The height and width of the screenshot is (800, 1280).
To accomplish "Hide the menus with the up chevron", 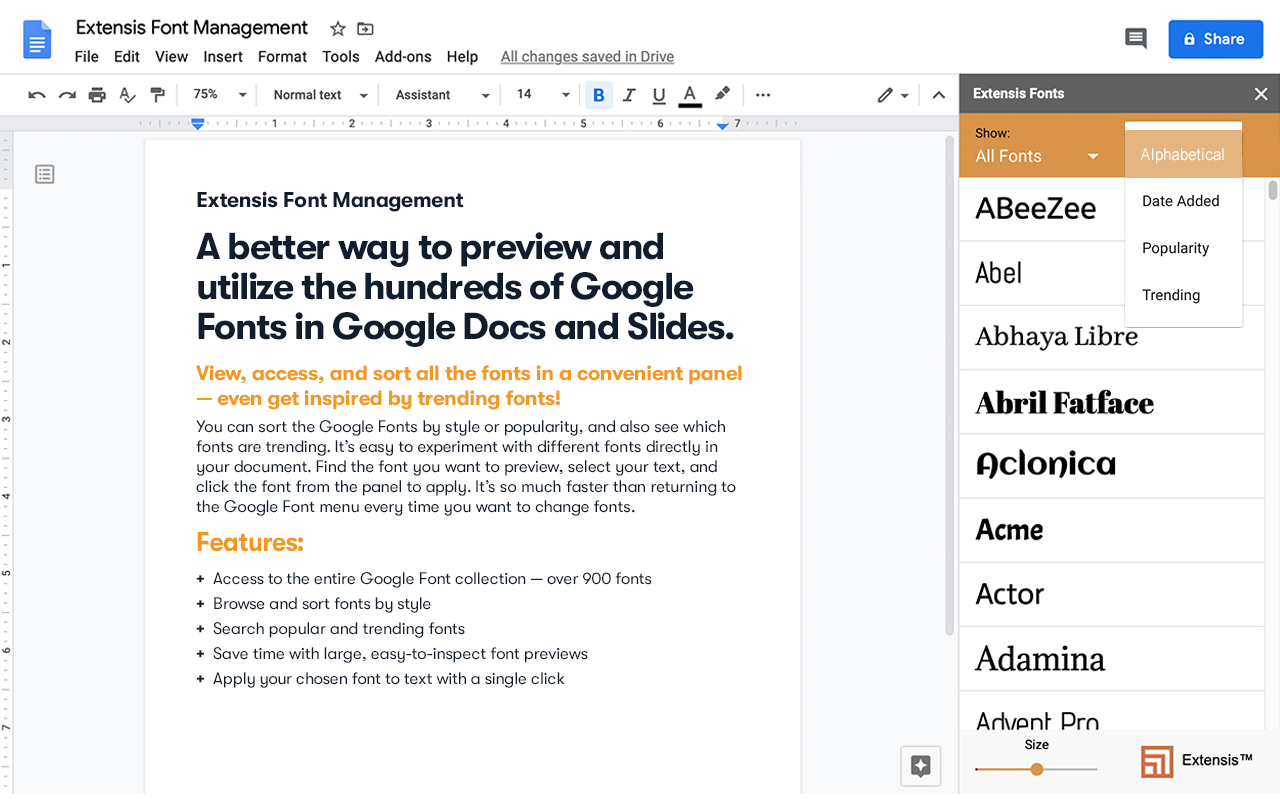I will pos(938,95).
